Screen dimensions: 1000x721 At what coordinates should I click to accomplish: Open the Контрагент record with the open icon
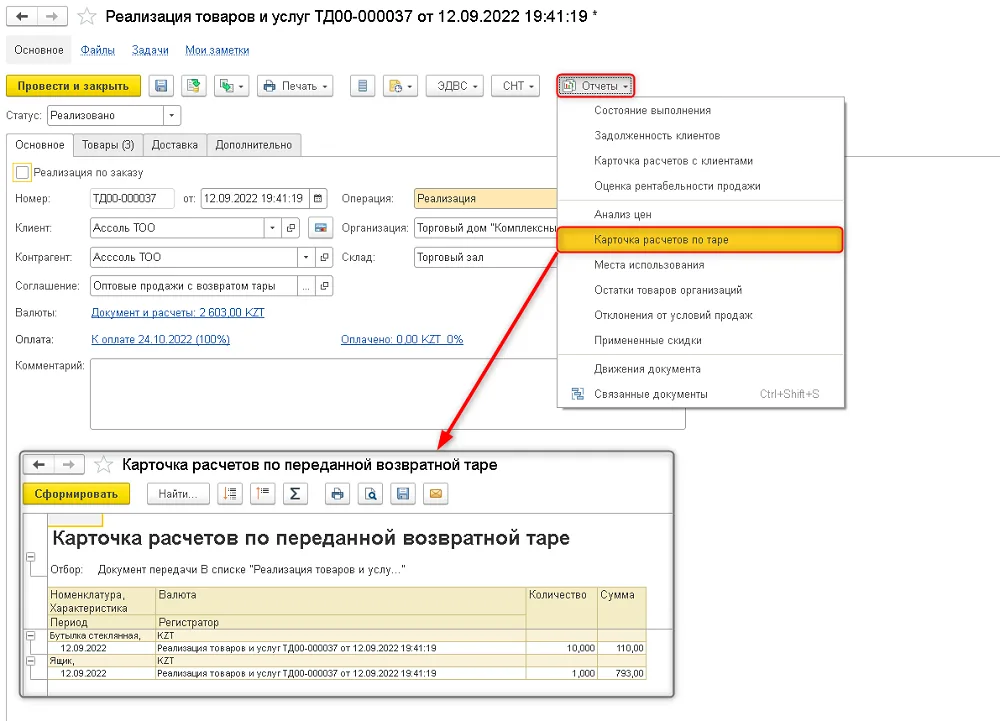[x=325, y=257]
